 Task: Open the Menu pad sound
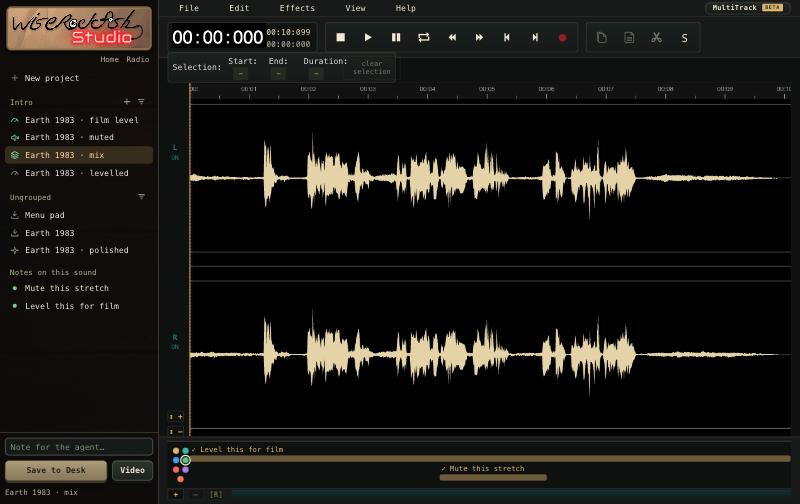click(x=79, y=215)
